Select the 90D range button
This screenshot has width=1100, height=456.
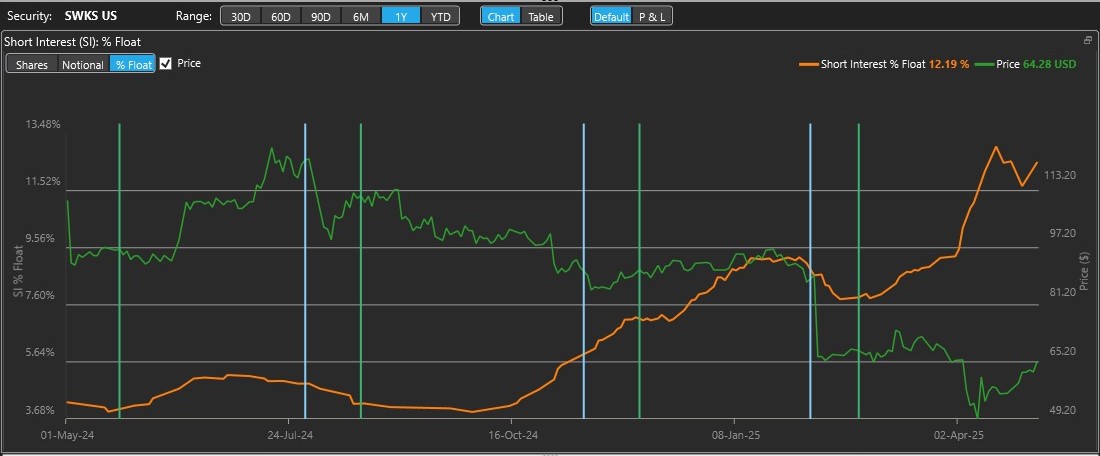(x=321, y=16)
